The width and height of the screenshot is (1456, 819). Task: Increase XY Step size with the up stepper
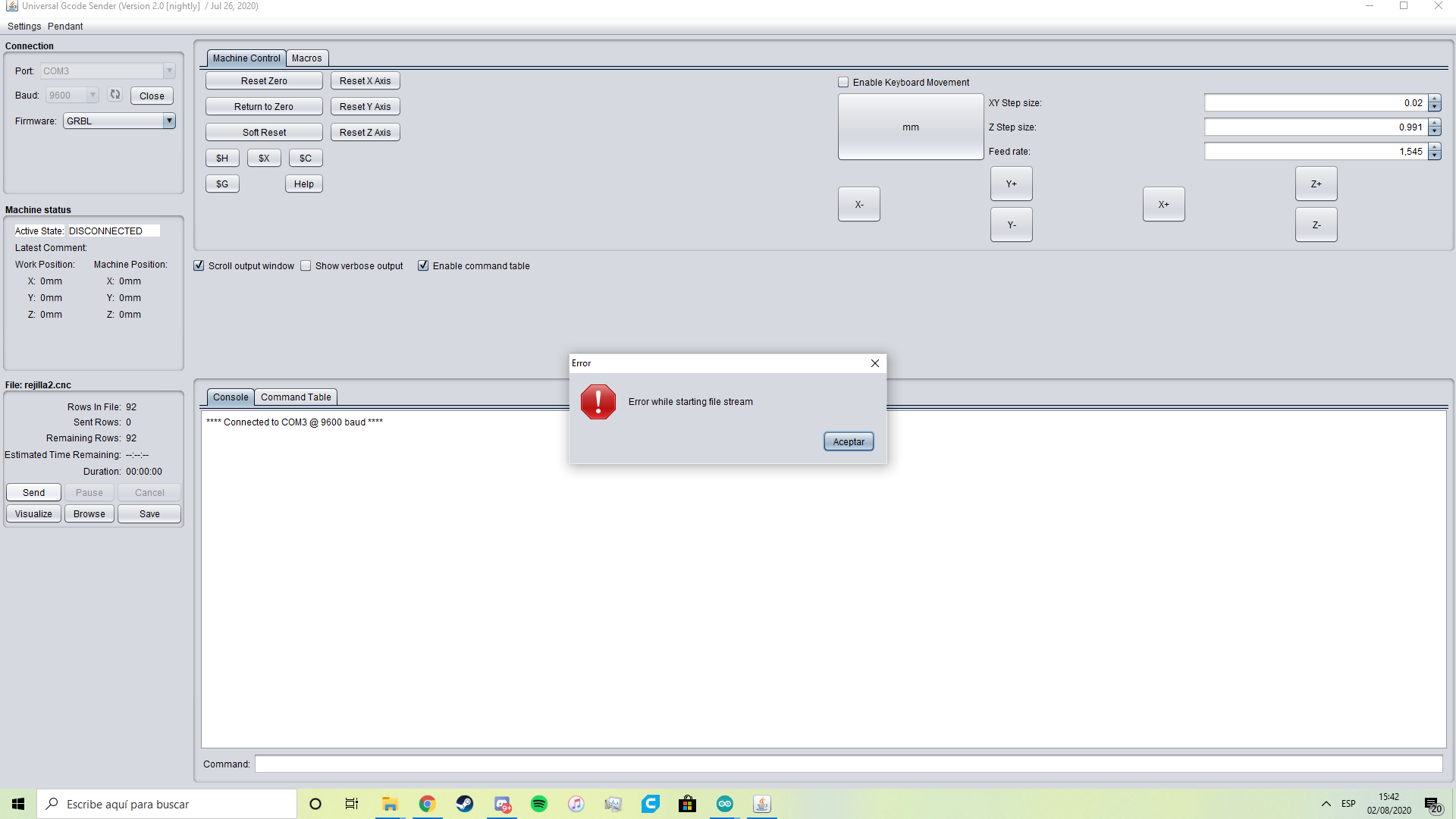(x=1434, y=99)
